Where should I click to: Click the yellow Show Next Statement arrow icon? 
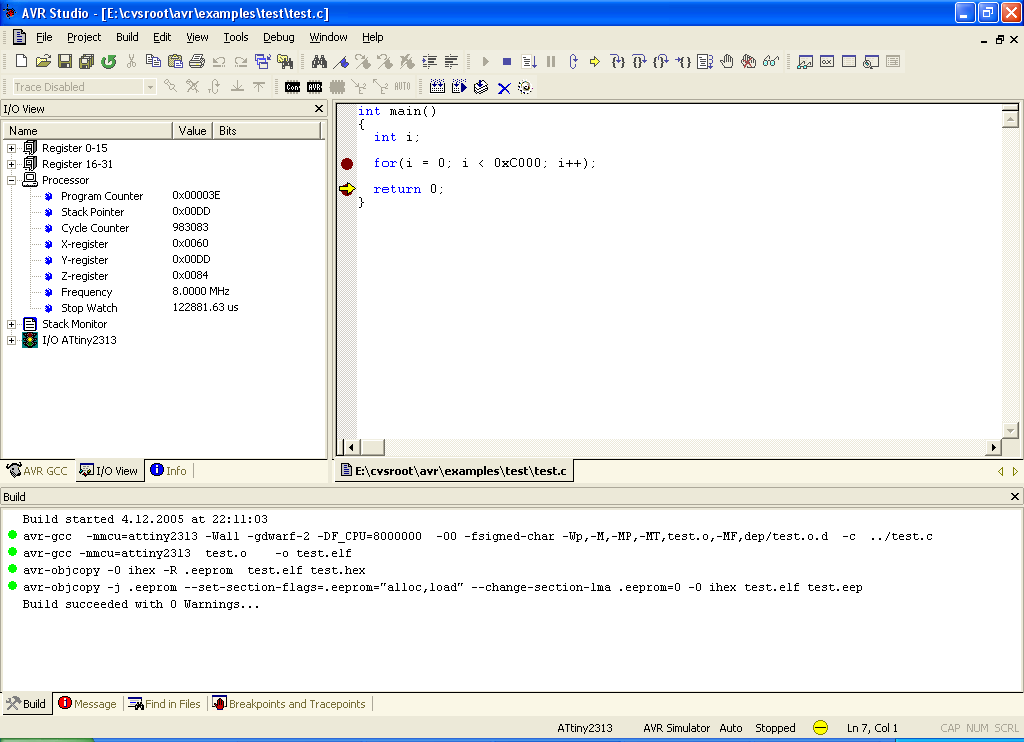595,62
